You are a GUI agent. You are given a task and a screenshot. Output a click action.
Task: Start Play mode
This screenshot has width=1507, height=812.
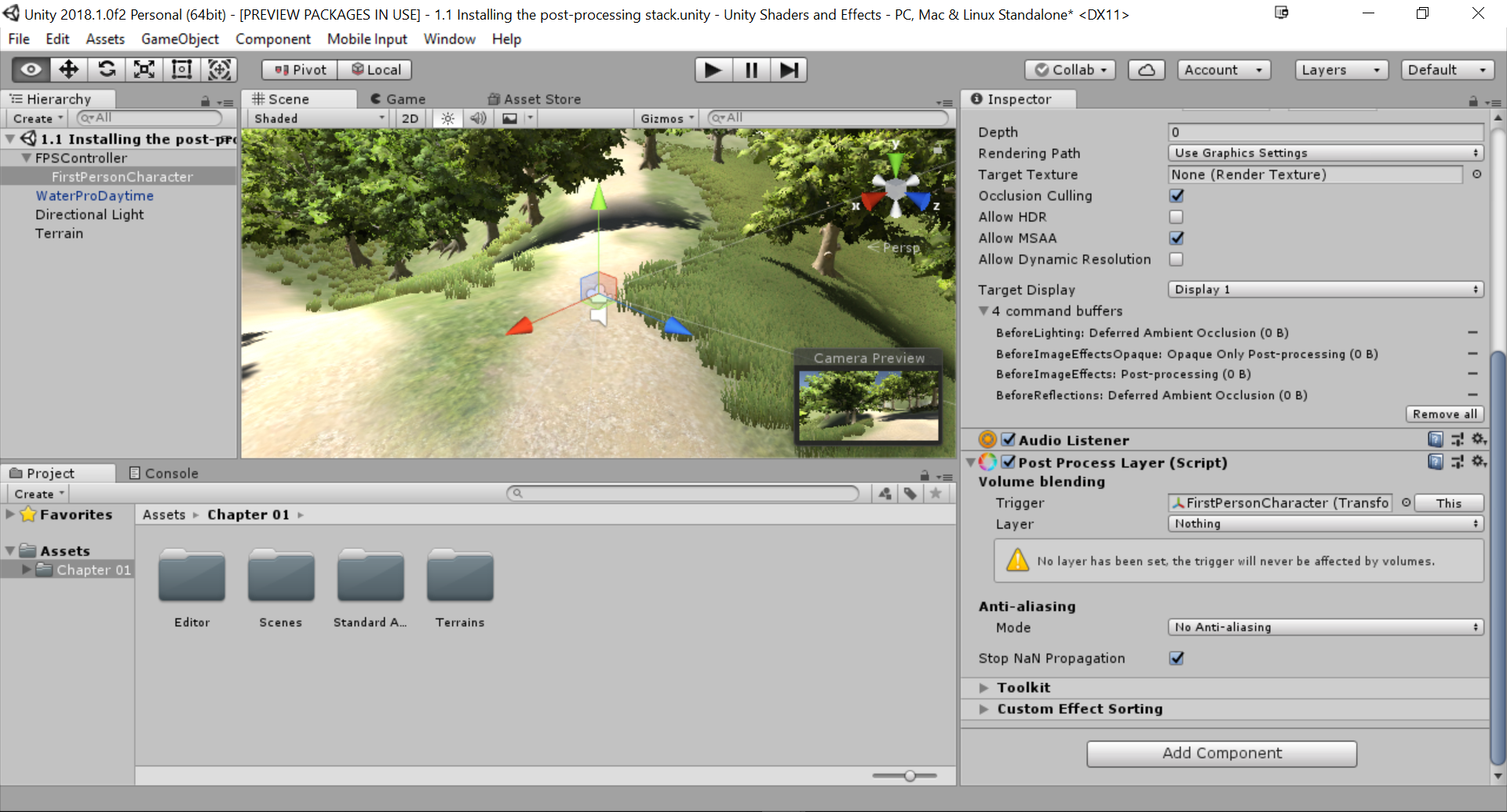click(713, 70)
